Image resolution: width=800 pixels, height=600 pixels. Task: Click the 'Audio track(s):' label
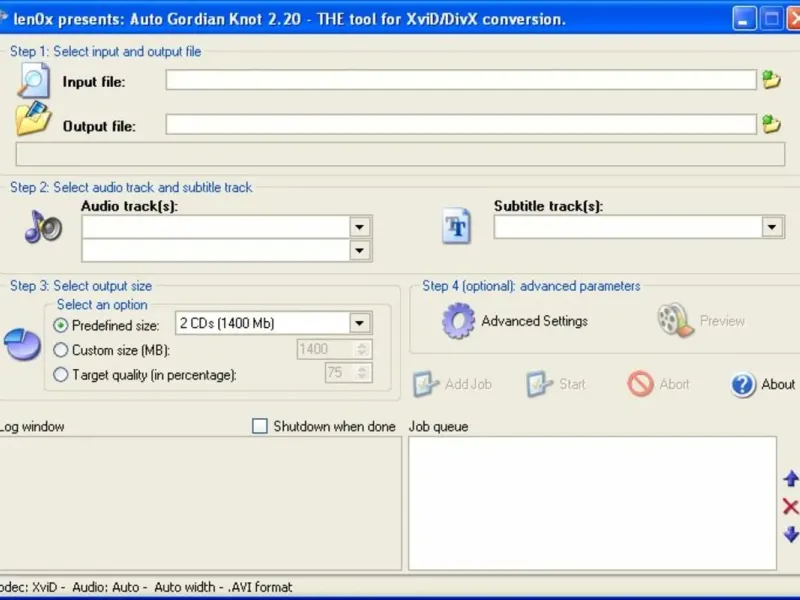pyautogui.click(x=130, y=206)
